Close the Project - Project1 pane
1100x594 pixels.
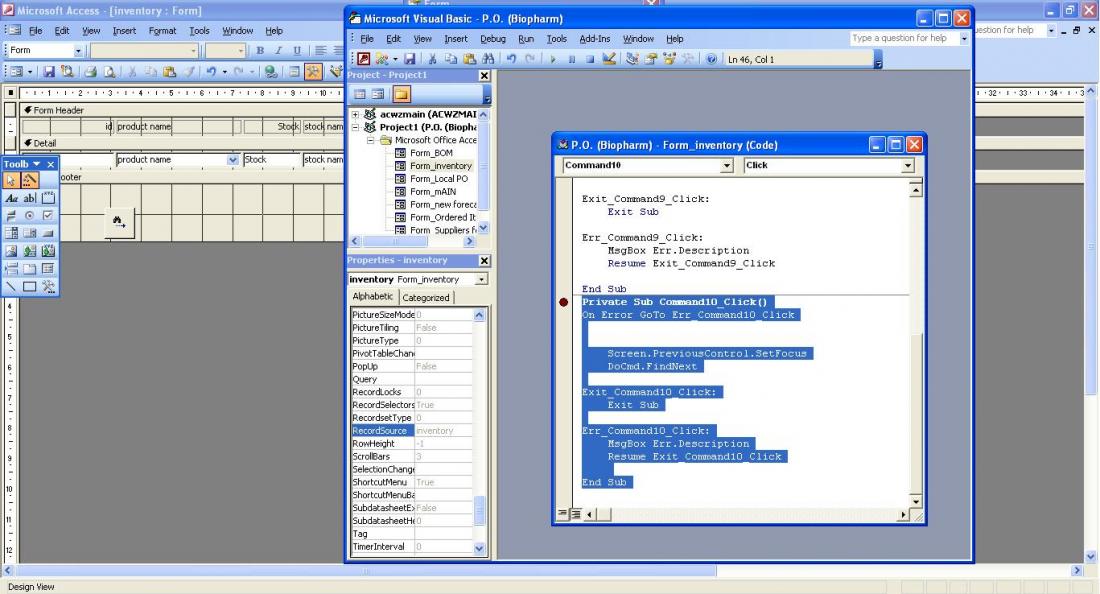484,75
